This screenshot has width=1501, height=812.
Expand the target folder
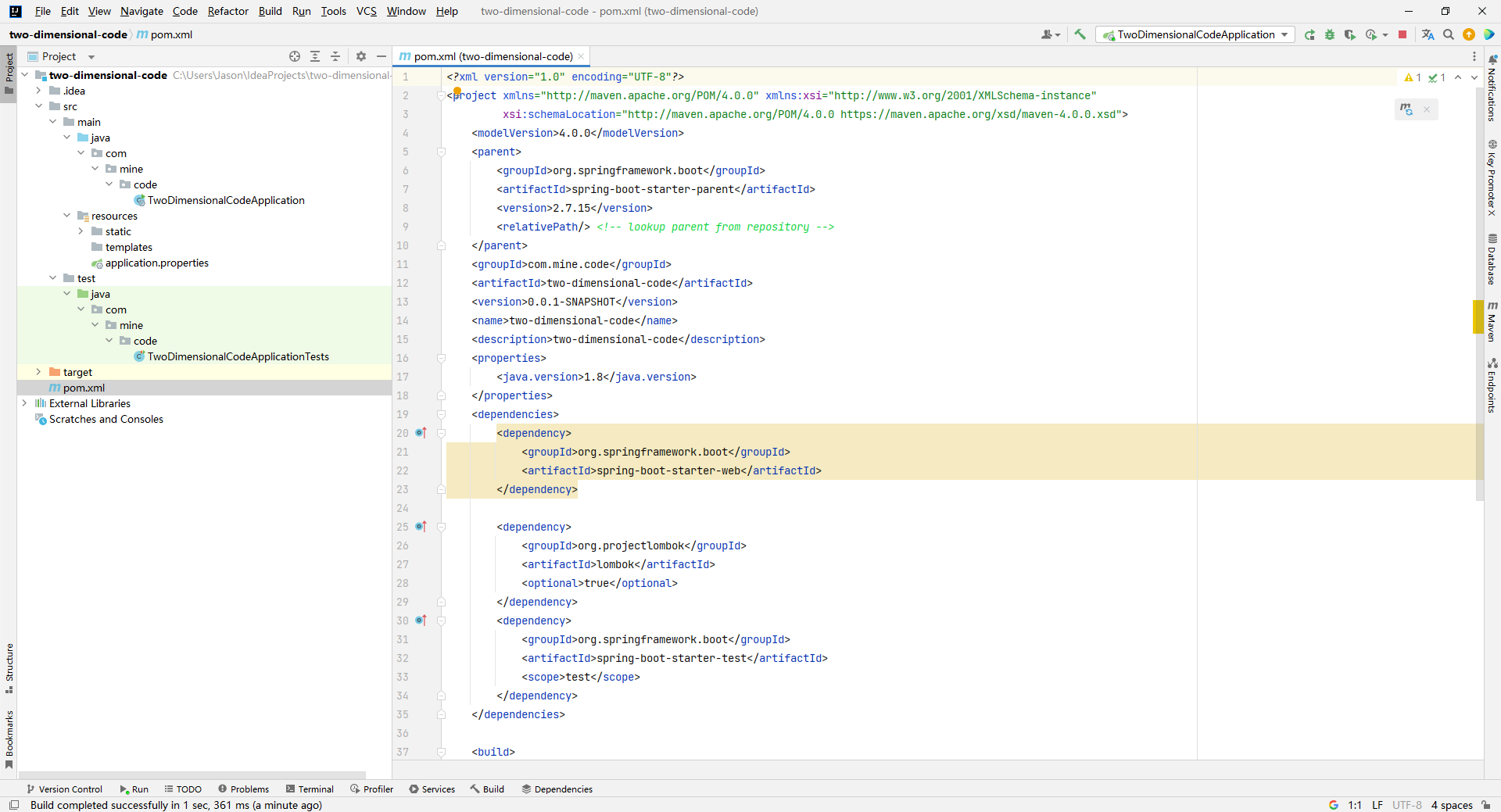click(x=38, y=372)
